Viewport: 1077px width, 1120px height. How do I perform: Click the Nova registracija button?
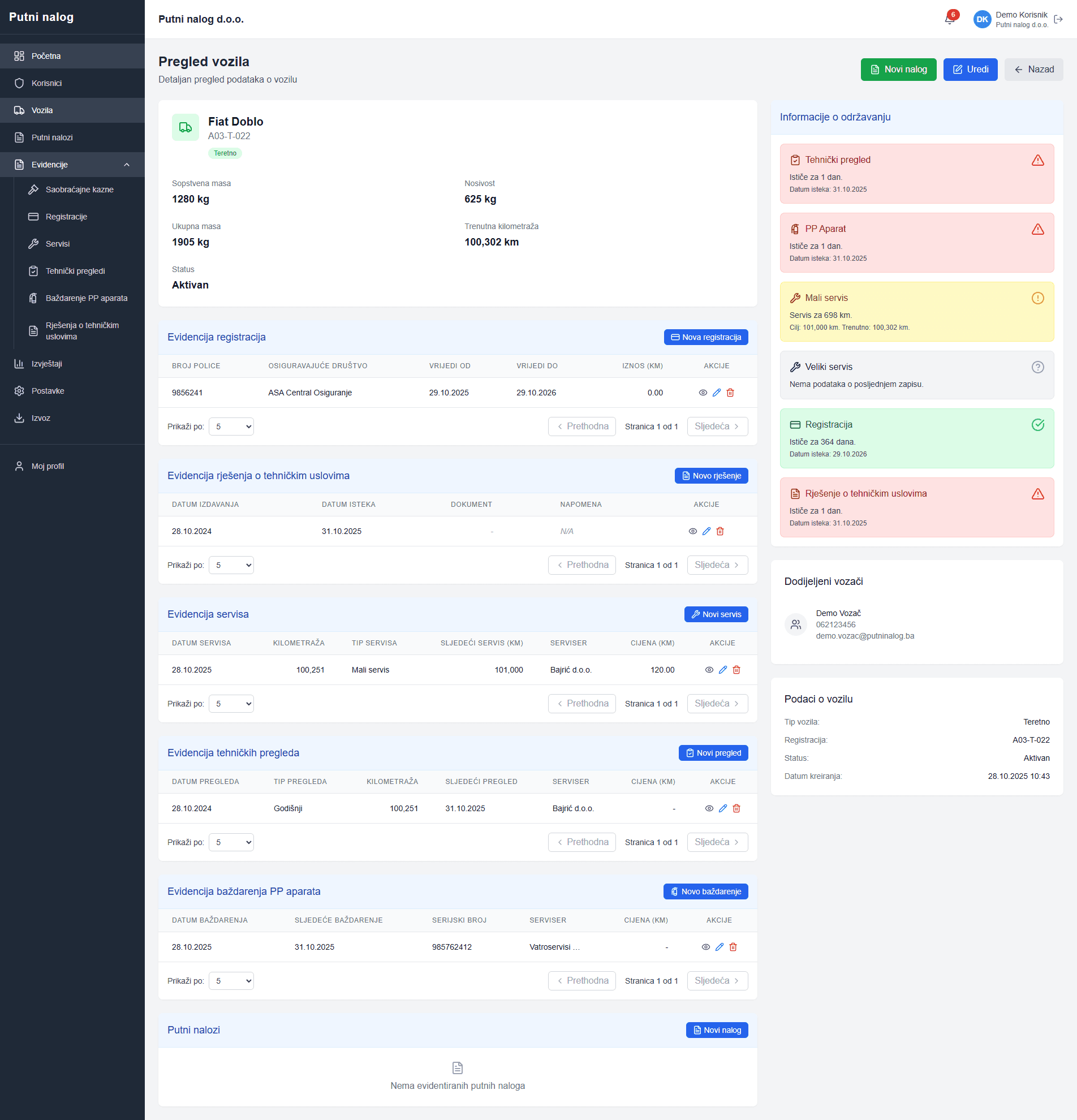(705, 337)
